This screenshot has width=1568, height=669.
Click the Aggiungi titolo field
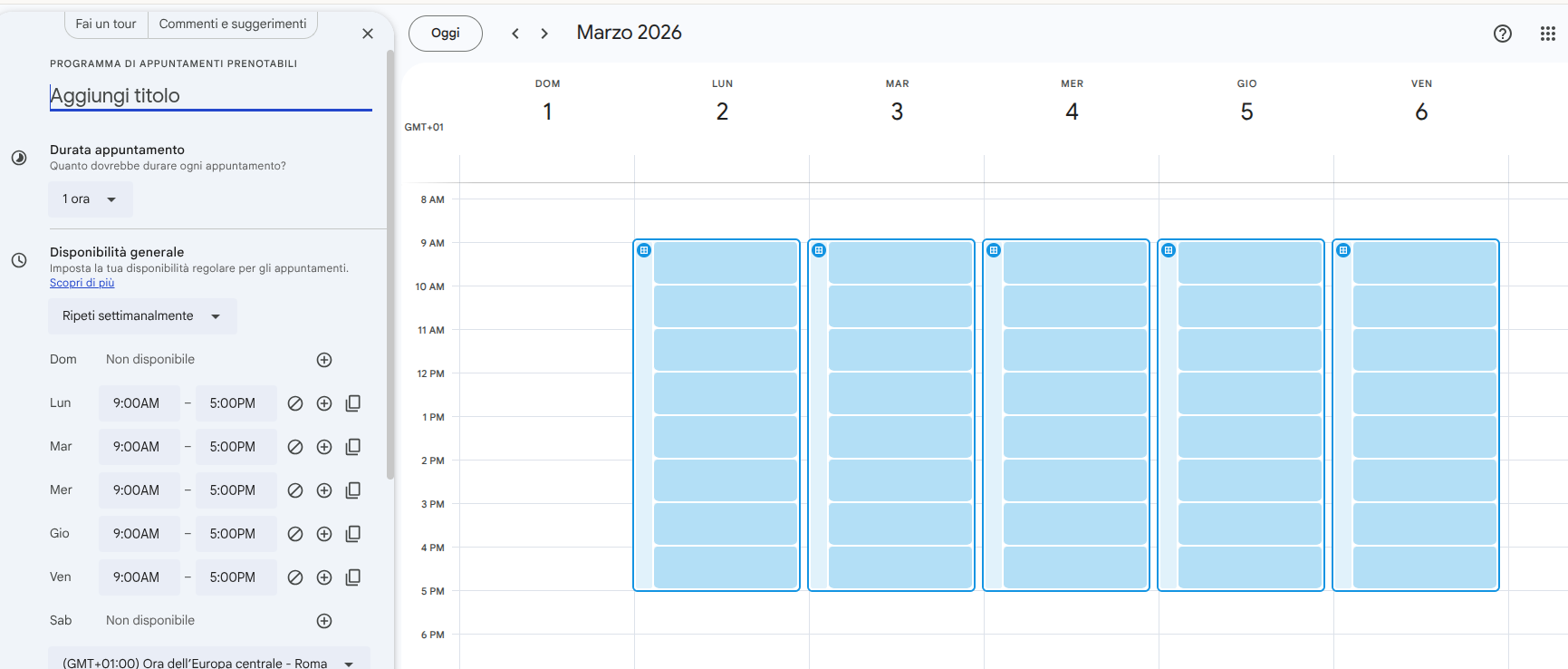[211, 95]
